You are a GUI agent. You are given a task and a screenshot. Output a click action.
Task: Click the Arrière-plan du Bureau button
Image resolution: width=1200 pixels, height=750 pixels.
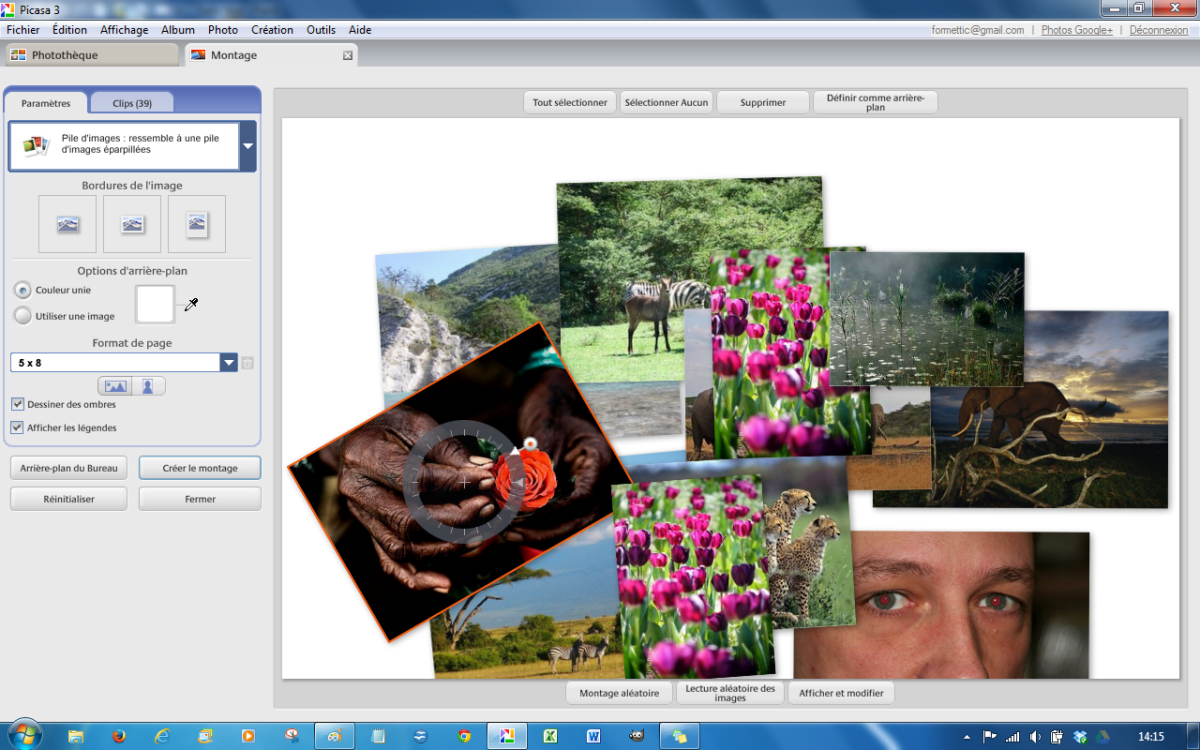click(69, 468)
